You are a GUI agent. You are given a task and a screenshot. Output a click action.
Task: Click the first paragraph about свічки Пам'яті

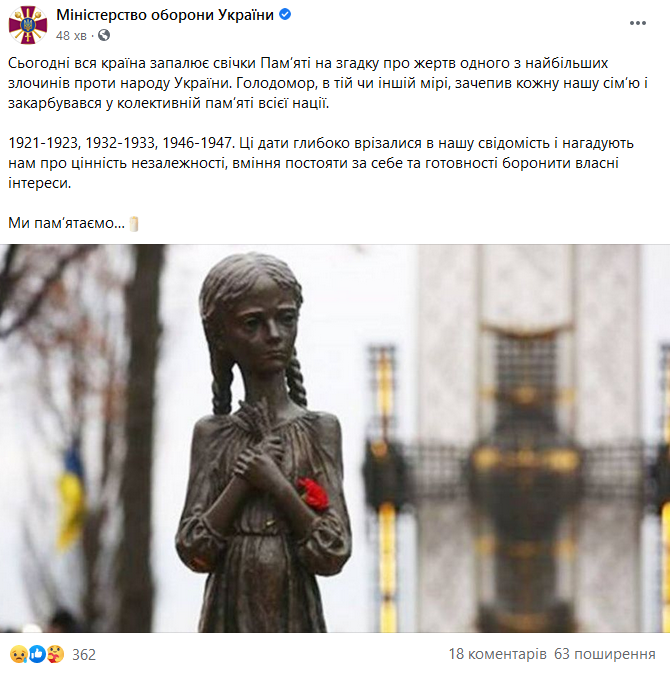pos(328,83)
